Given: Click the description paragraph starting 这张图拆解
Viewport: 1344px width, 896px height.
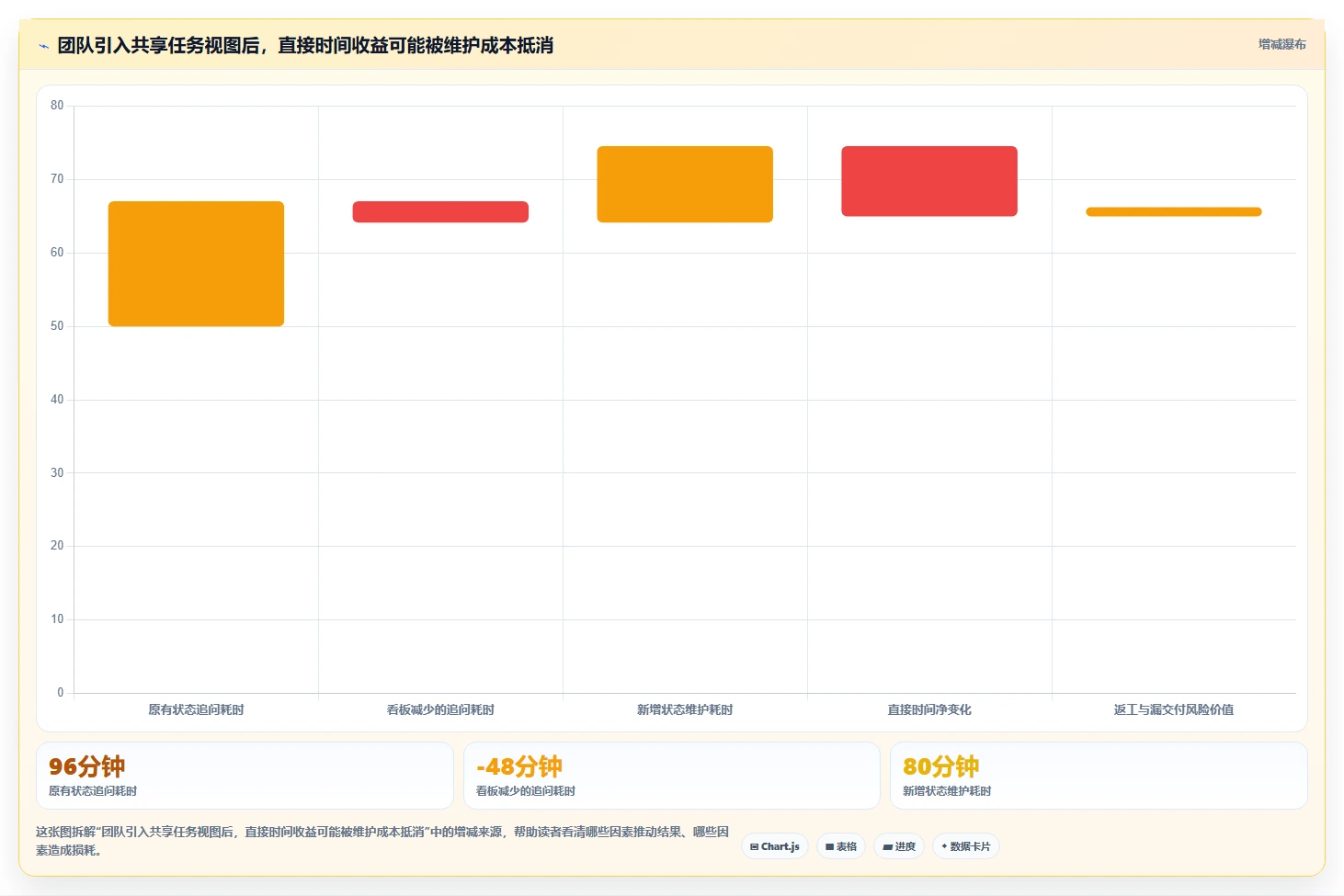Looking at the screenshot, I should pyautogui.click(x=382, y=841).
